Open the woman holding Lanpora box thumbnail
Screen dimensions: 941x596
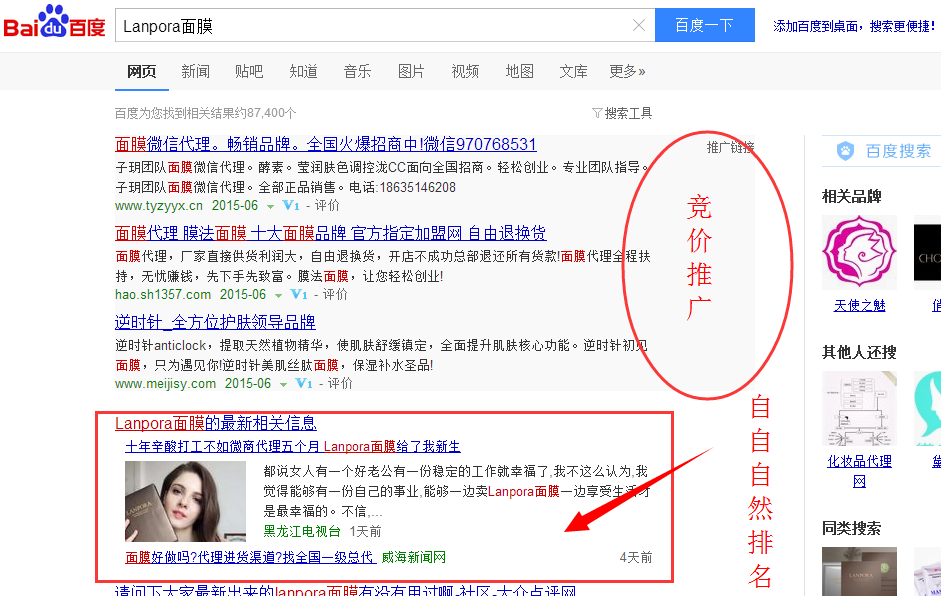[x=185, y=501]
